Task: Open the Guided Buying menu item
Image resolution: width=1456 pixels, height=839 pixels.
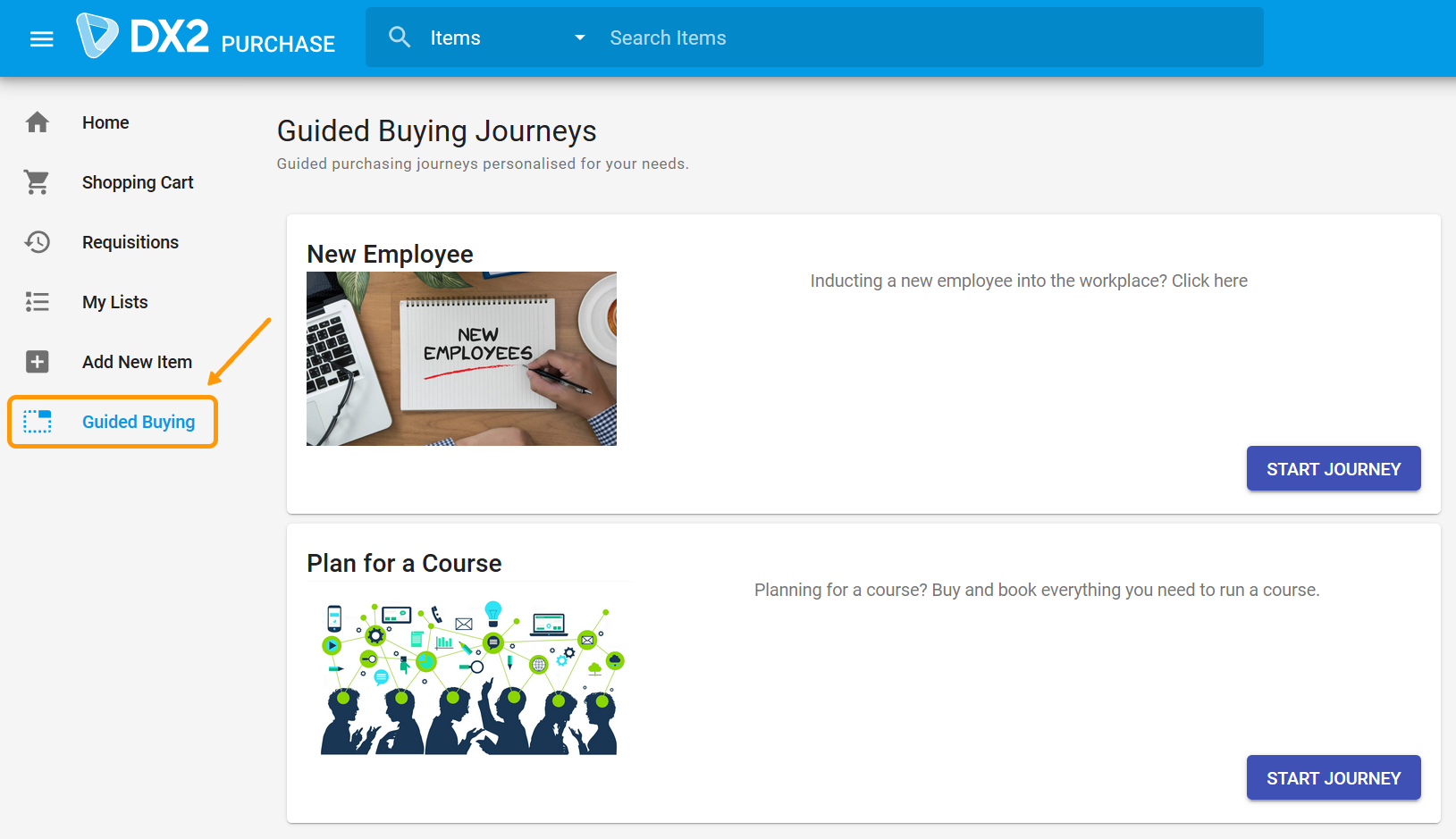Action: (x=139, y=422)
